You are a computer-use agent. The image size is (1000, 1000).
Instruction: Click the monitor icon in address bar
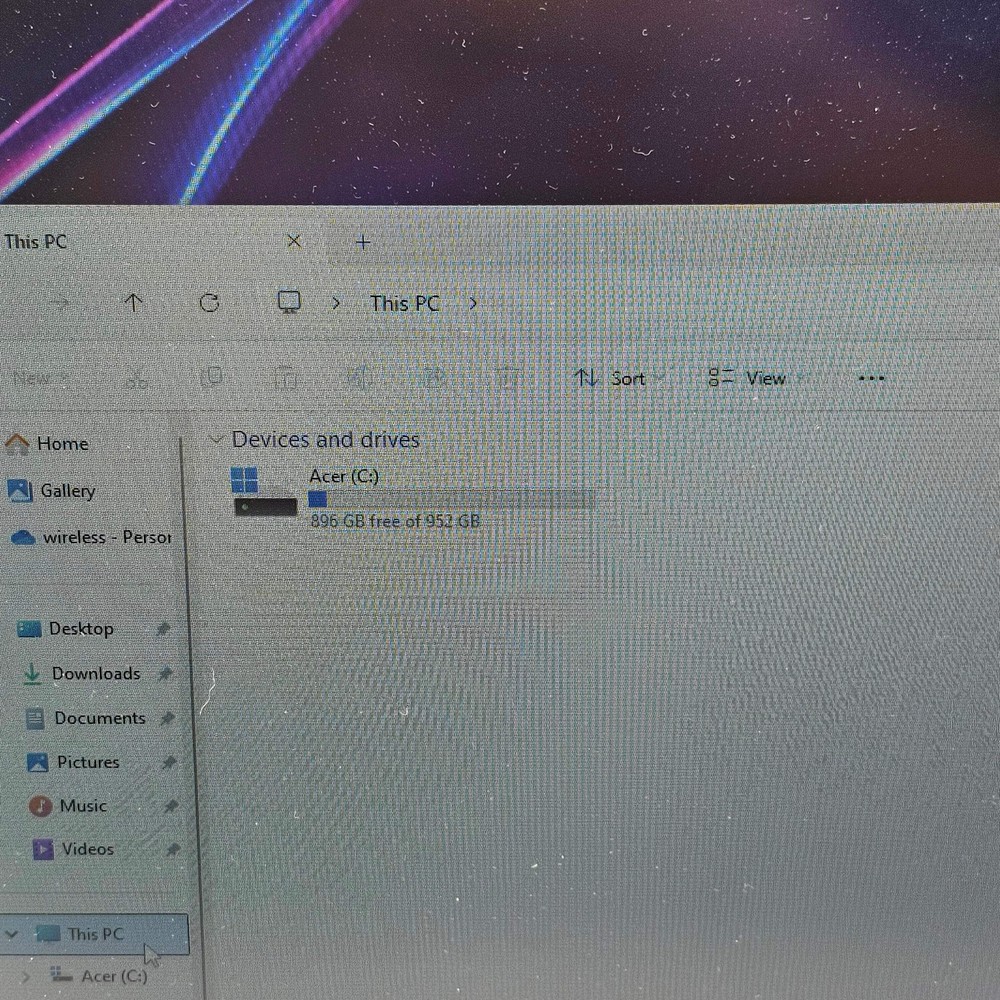coord(289,303)
